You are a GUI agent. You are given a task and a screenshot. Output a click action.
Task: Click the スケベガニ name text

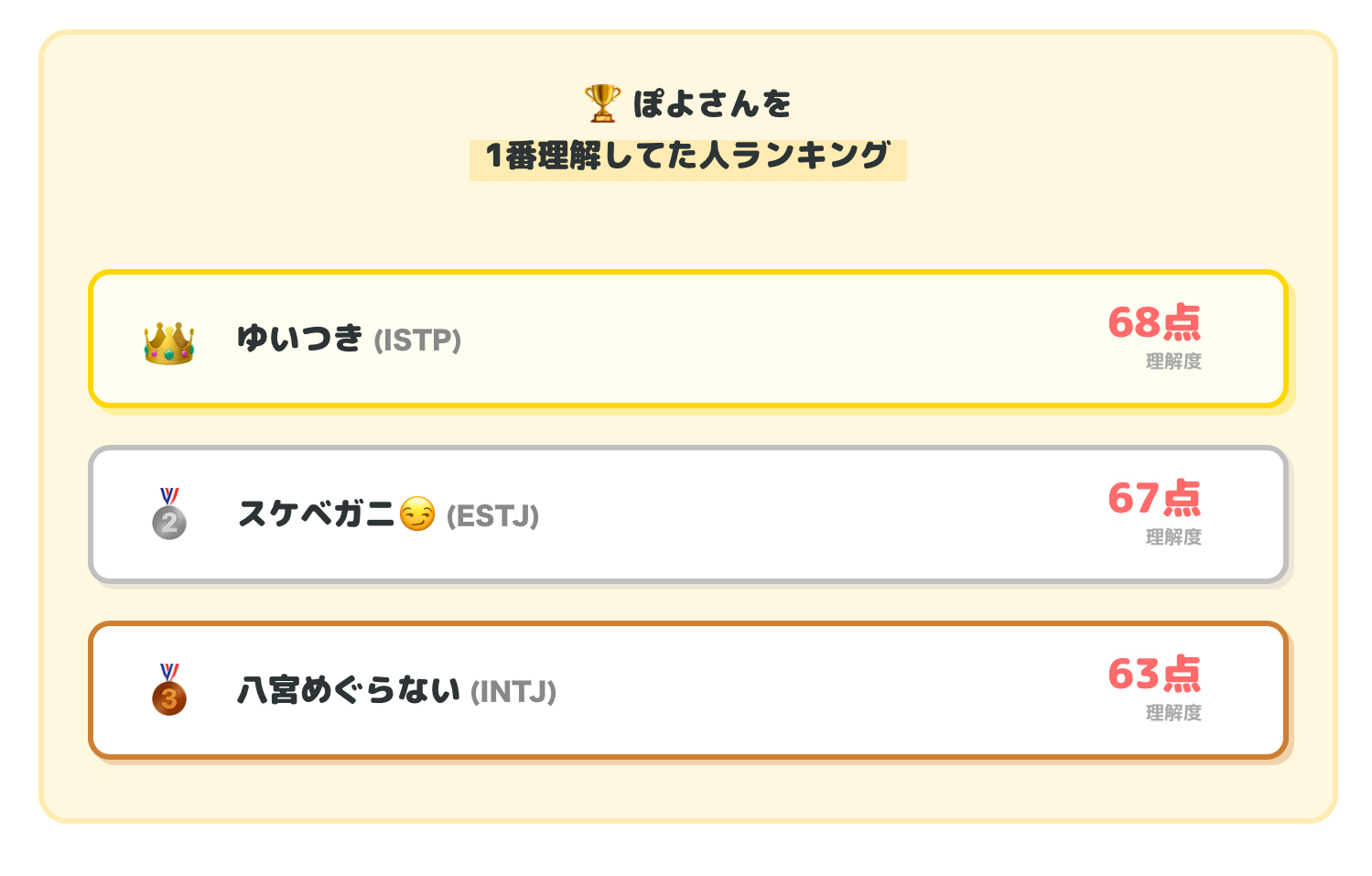pyautogui.click(x=316, y=514)
